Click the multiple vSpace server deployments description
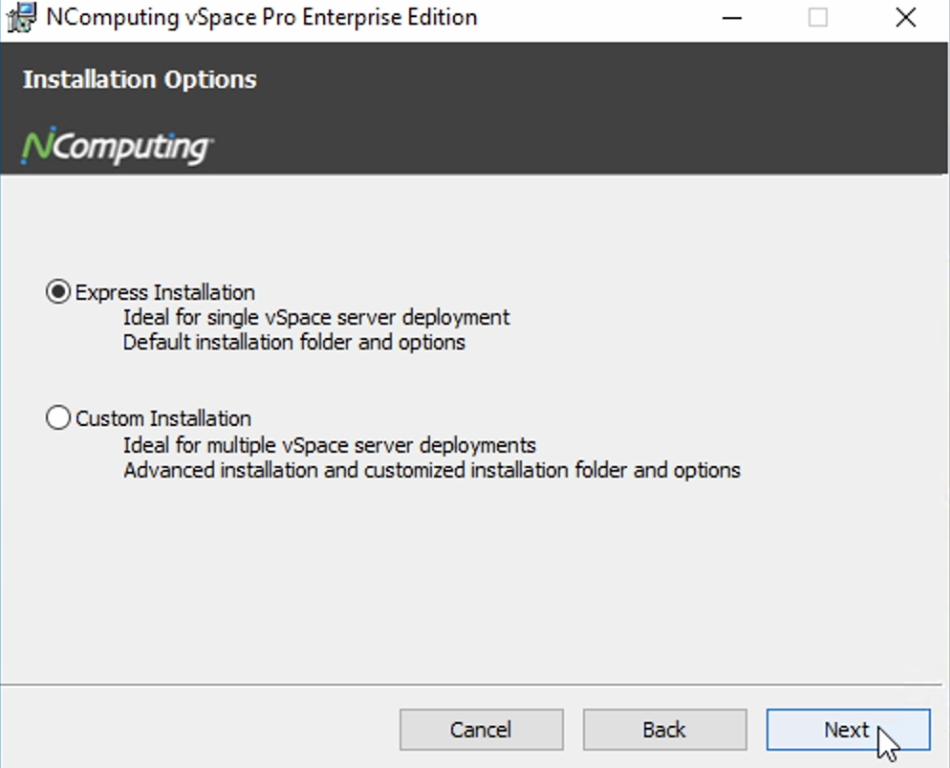Image resolution: width=950 pixels, height=768 pixels. 330,445
